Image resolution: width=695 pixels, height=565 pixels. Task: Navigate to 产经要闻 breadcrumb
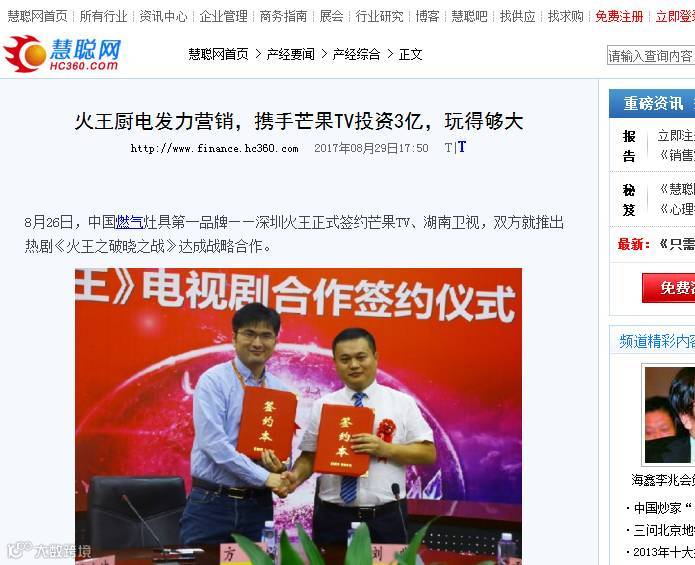(x=290, y=54)
